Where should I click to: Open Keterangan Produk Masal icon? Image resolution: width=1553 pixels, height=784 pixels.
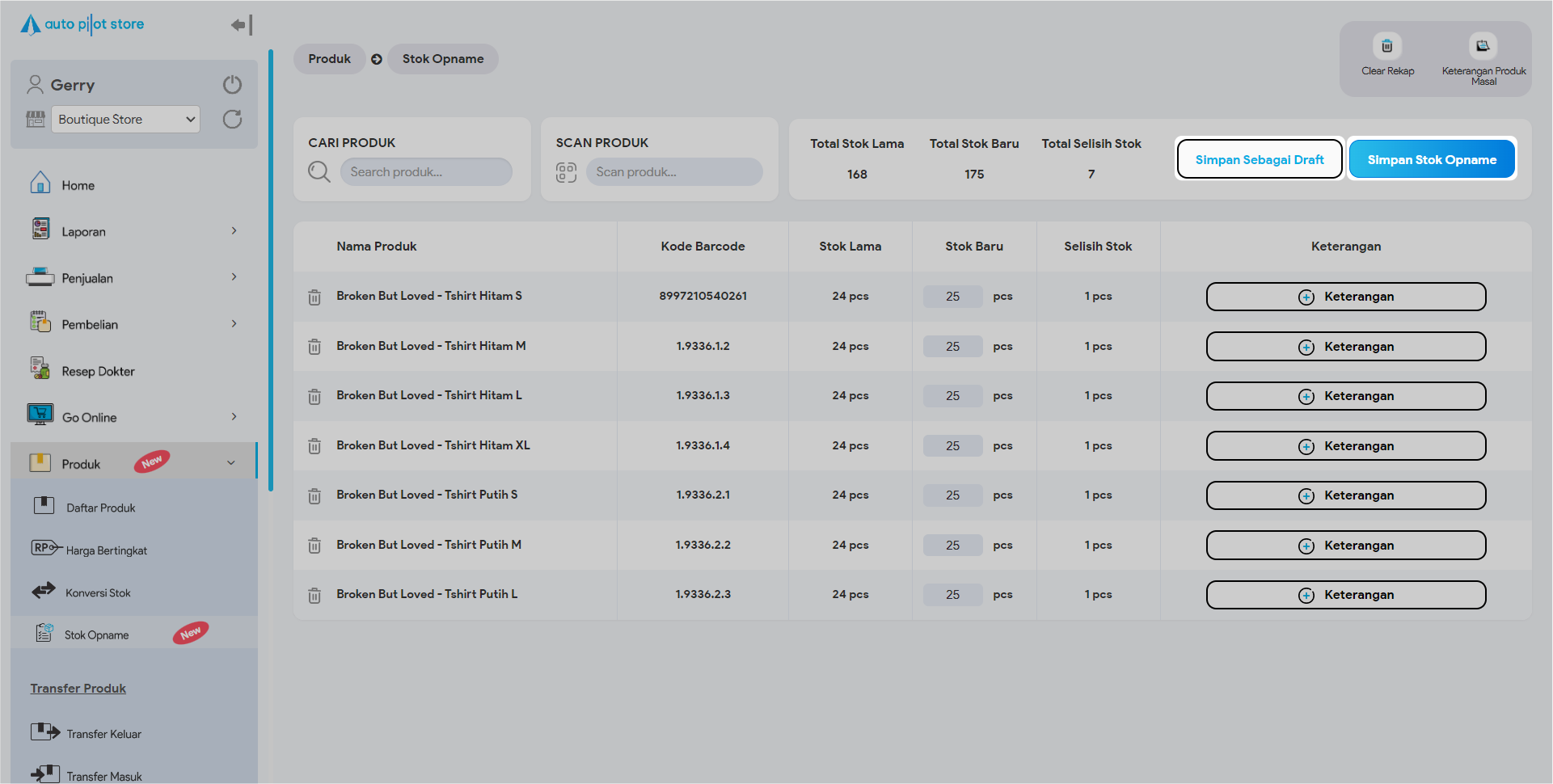pyautogui.click(x=1483, y=46)
